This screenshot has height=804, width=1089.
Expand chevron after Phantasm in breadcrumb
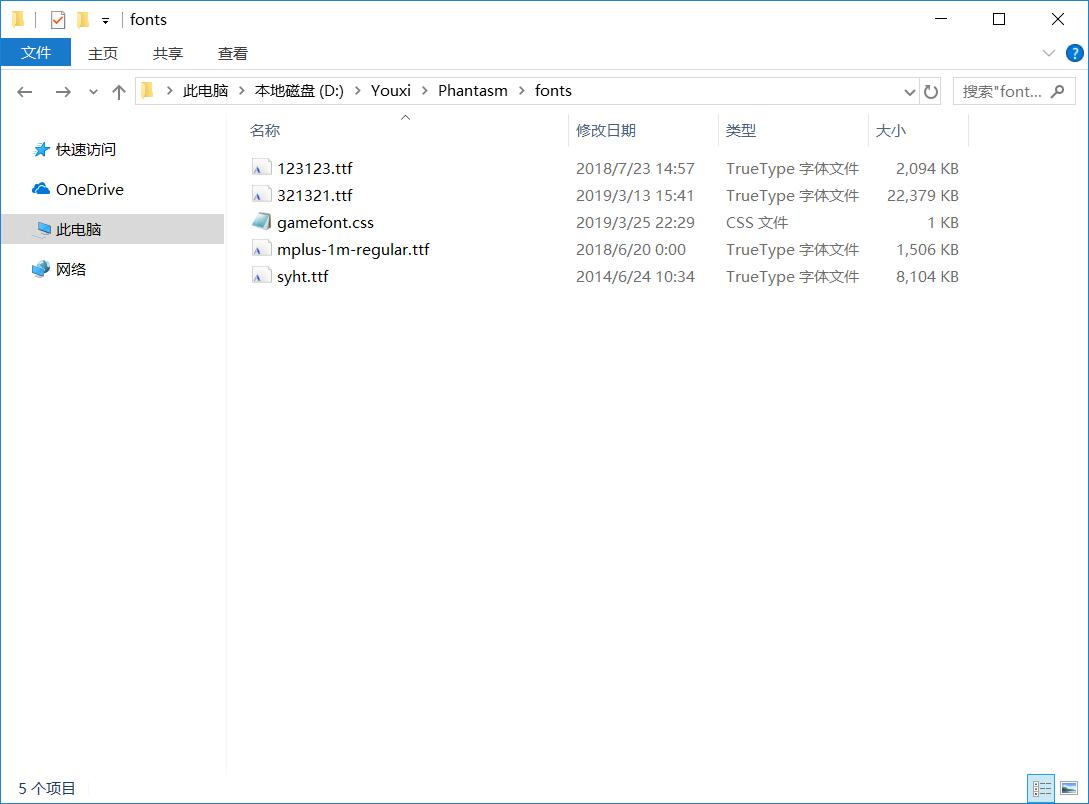coord(522,91)
